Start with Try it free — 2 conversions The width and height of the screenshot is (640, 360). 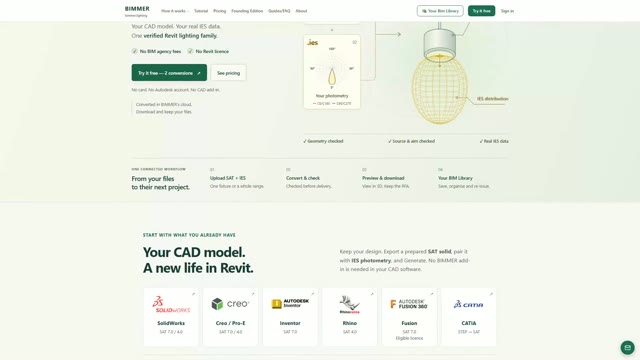pos(169,73)
